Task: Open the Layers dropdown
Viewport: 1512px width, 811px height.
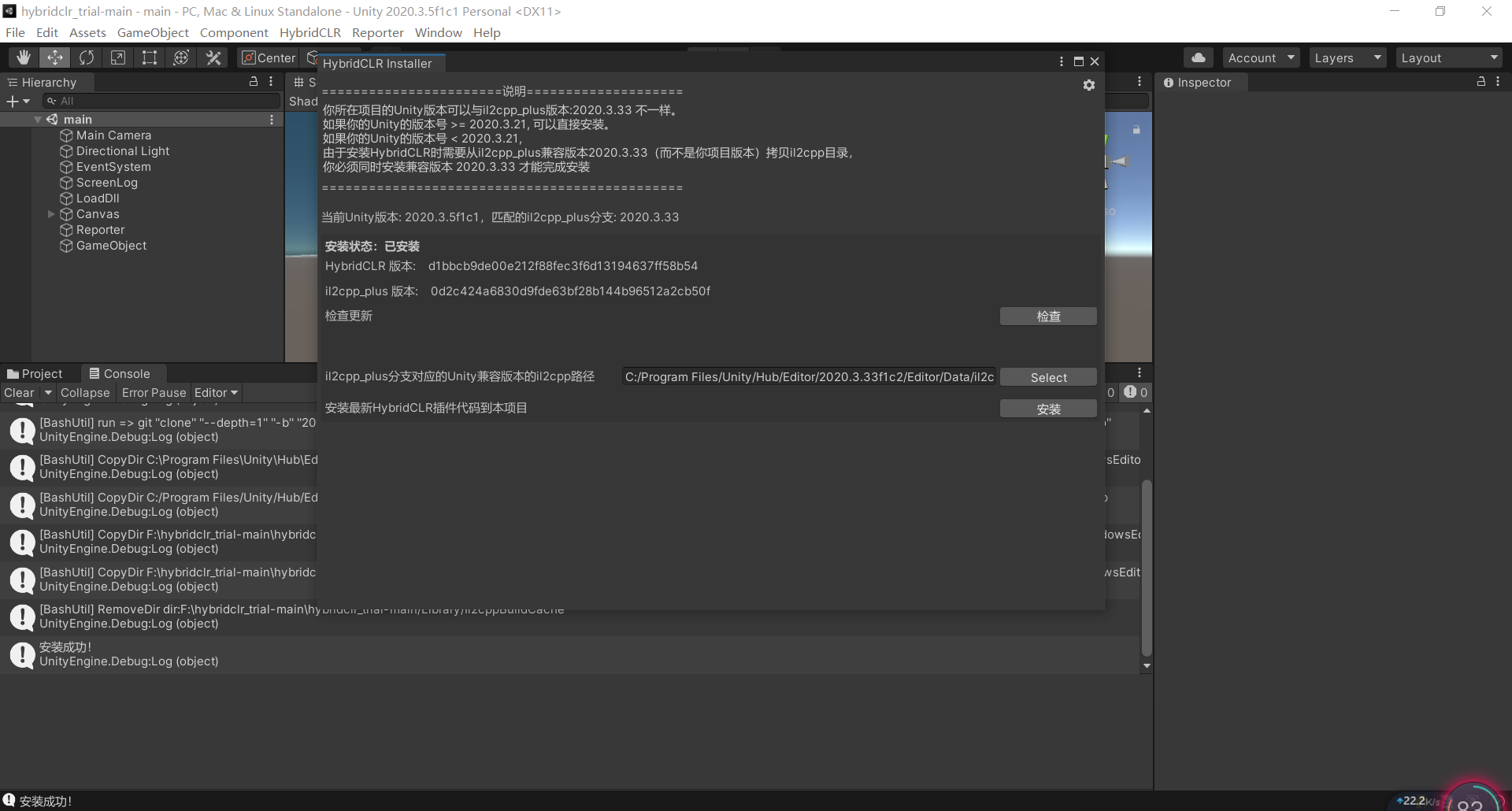Action: pos(1347,57)
